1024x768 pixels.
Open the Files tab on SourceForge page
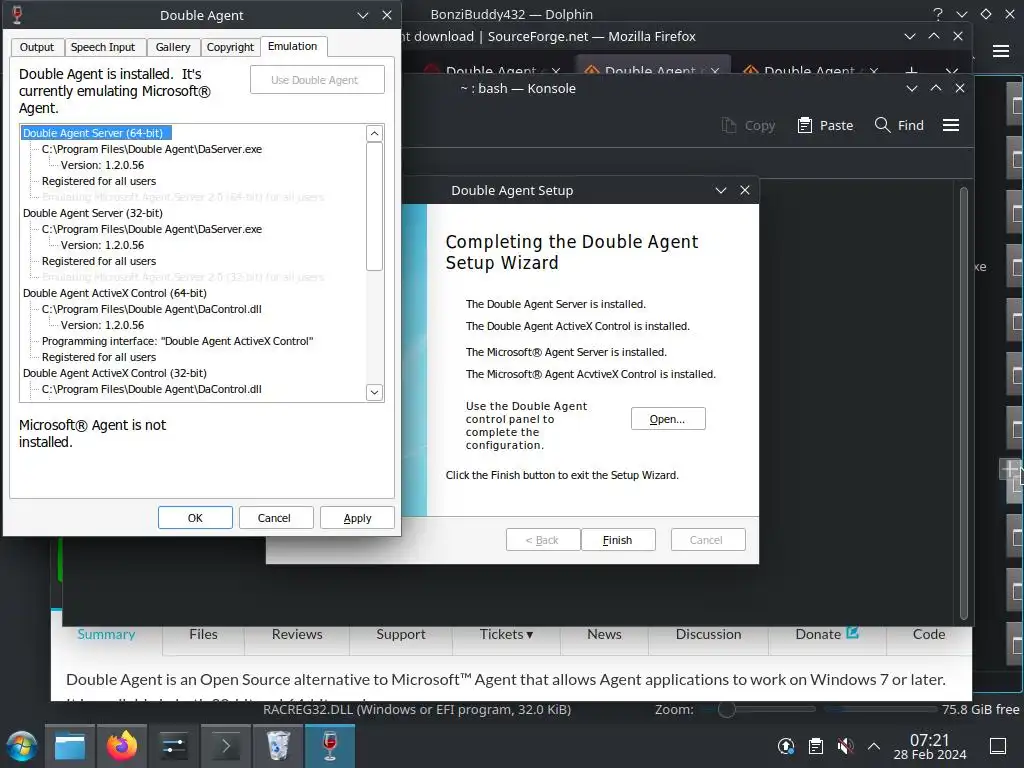coord(203,634)
